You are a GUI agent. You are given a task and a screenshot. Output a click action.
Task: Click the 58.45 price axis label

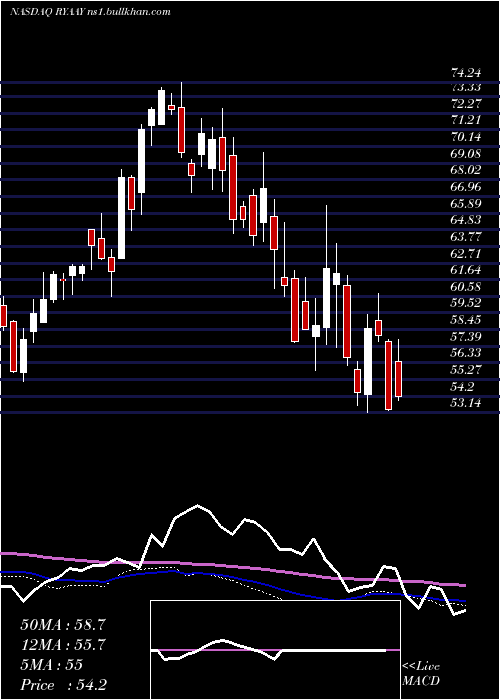click(x=466, y=320)
